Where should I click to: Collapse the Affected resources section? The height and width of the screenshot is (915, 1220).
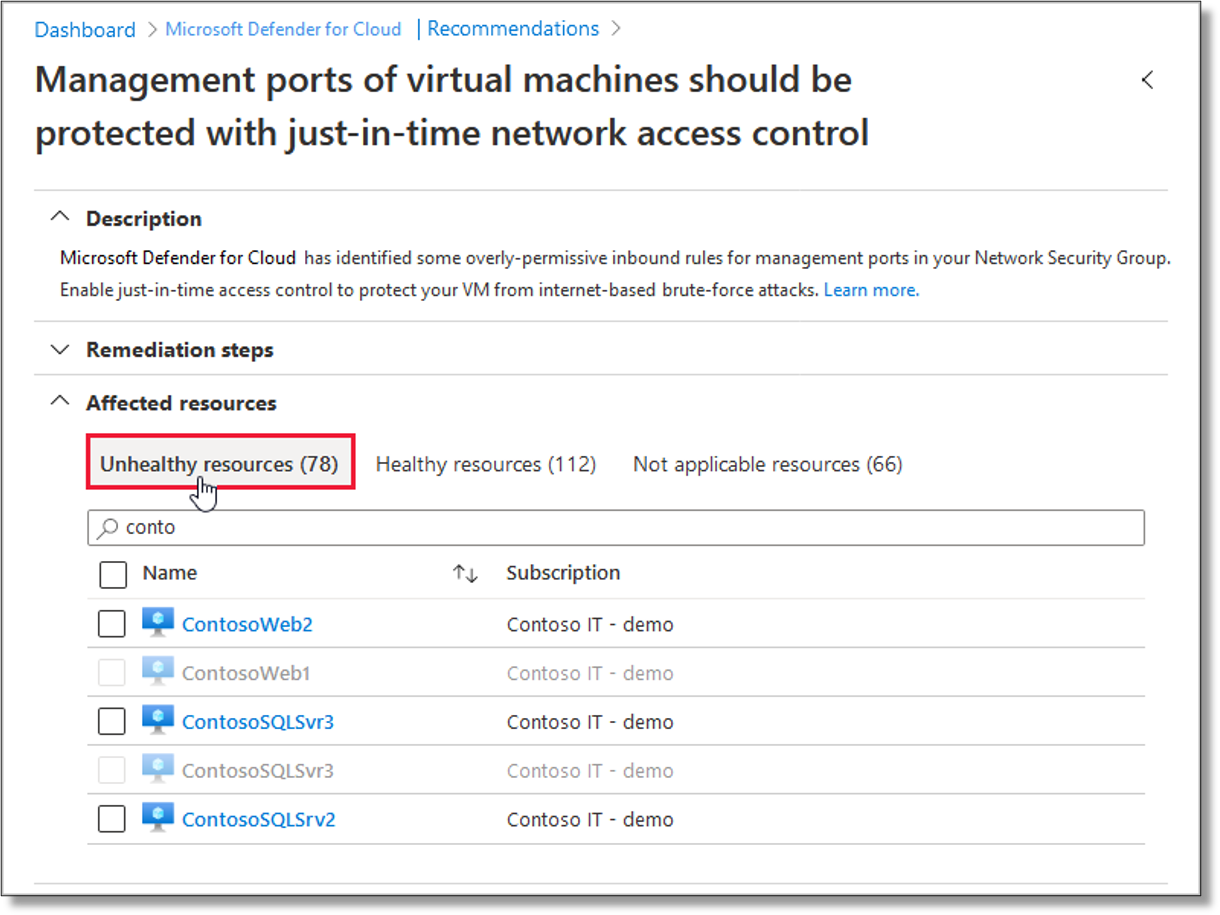click(x=61, y=402)
